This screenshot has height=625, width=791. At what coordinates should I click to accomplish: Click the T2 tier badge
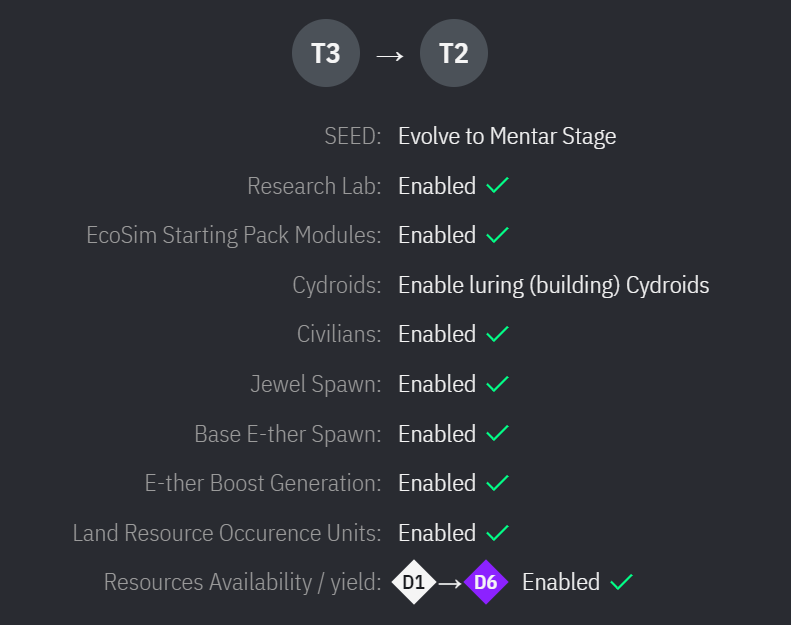click(x=454, y=53)
